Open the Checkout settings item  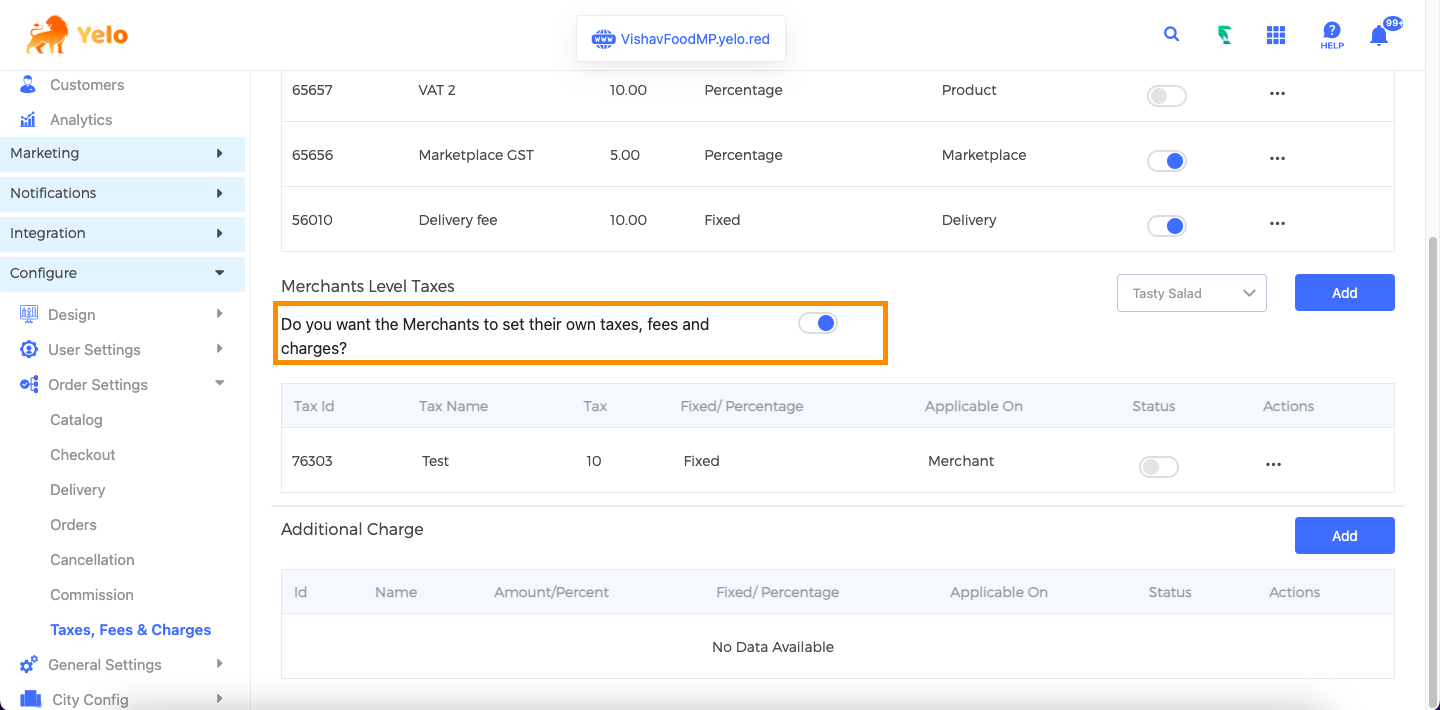[x=83, y=455]
